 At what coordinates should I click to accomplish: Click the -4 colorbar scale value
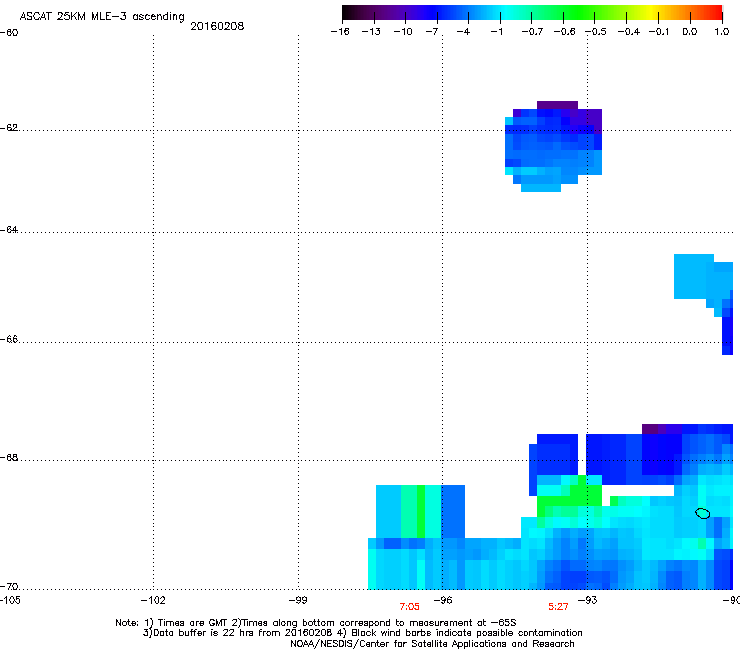point(463,32)
